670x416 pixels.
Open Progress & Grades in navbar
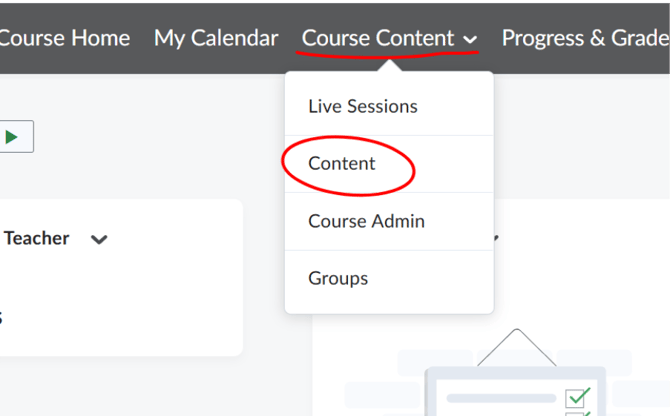586,38
